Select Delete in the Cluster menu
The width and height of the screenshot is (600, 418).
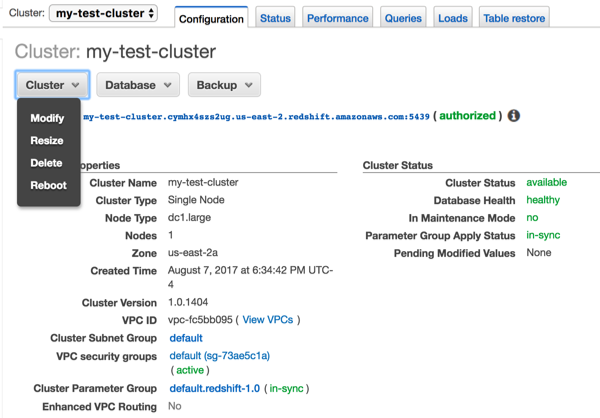[x=46, y=163]
